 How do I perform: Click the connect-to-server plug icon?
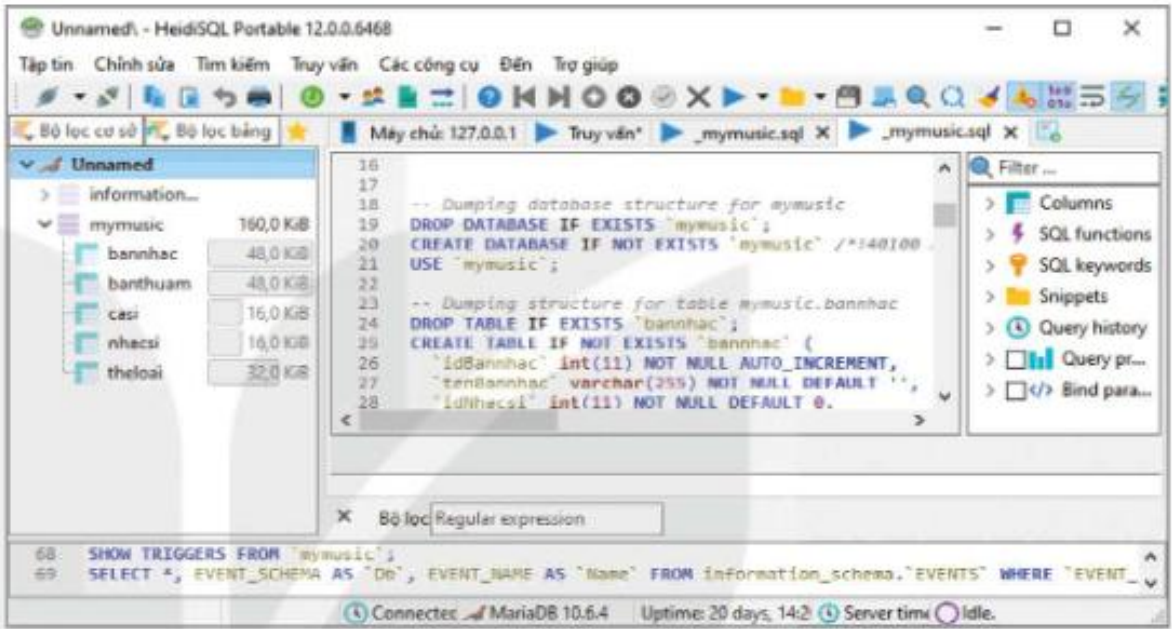pos(47,97)
